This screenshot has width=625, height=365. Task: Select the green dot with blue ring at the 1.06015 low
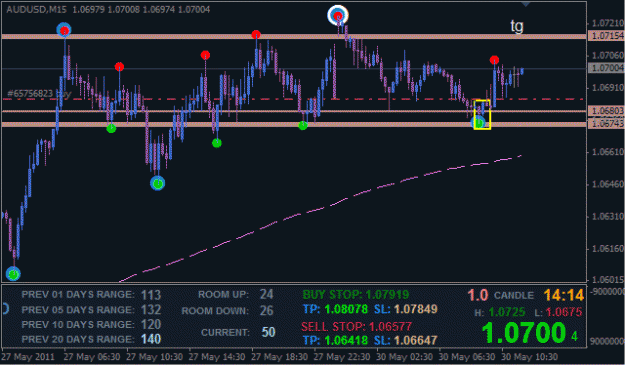point(13,274)
